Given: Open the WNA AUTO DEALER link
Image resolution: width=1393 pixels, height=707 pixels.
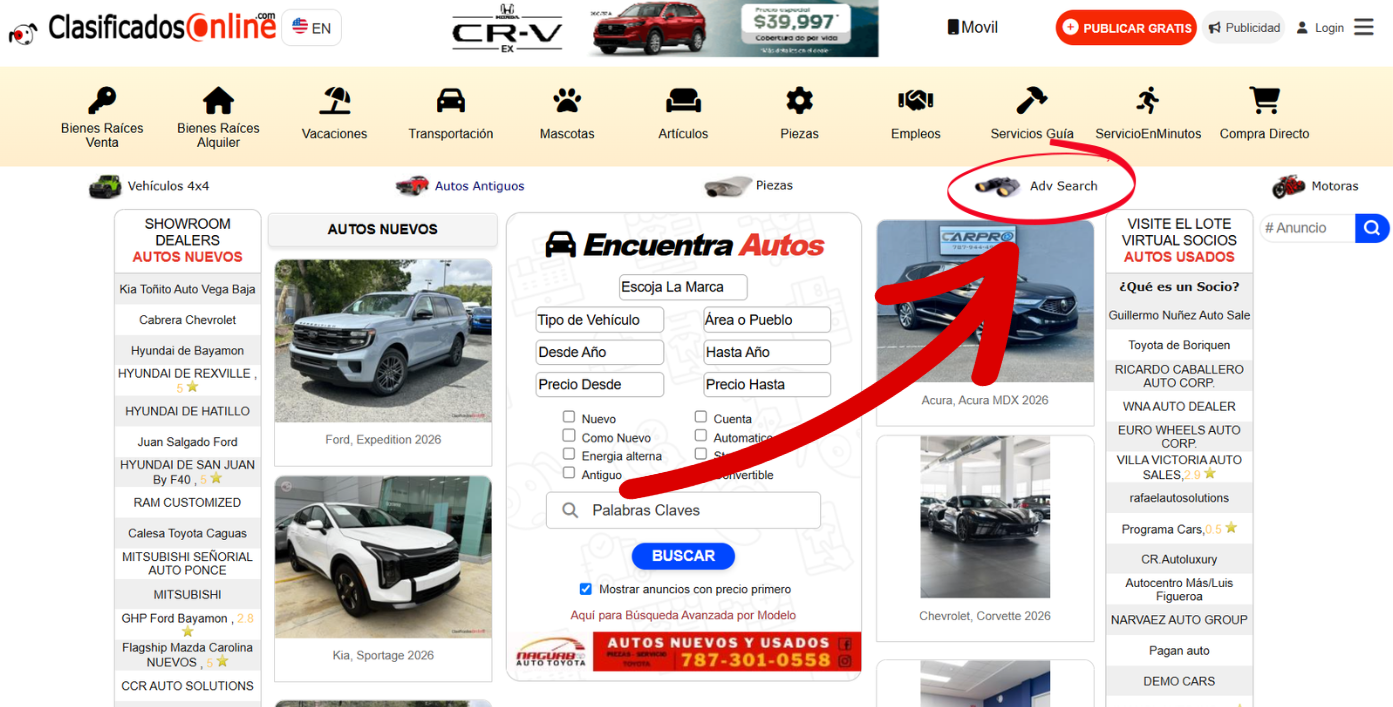Looking at the screenshot, I should (1179, 406).
